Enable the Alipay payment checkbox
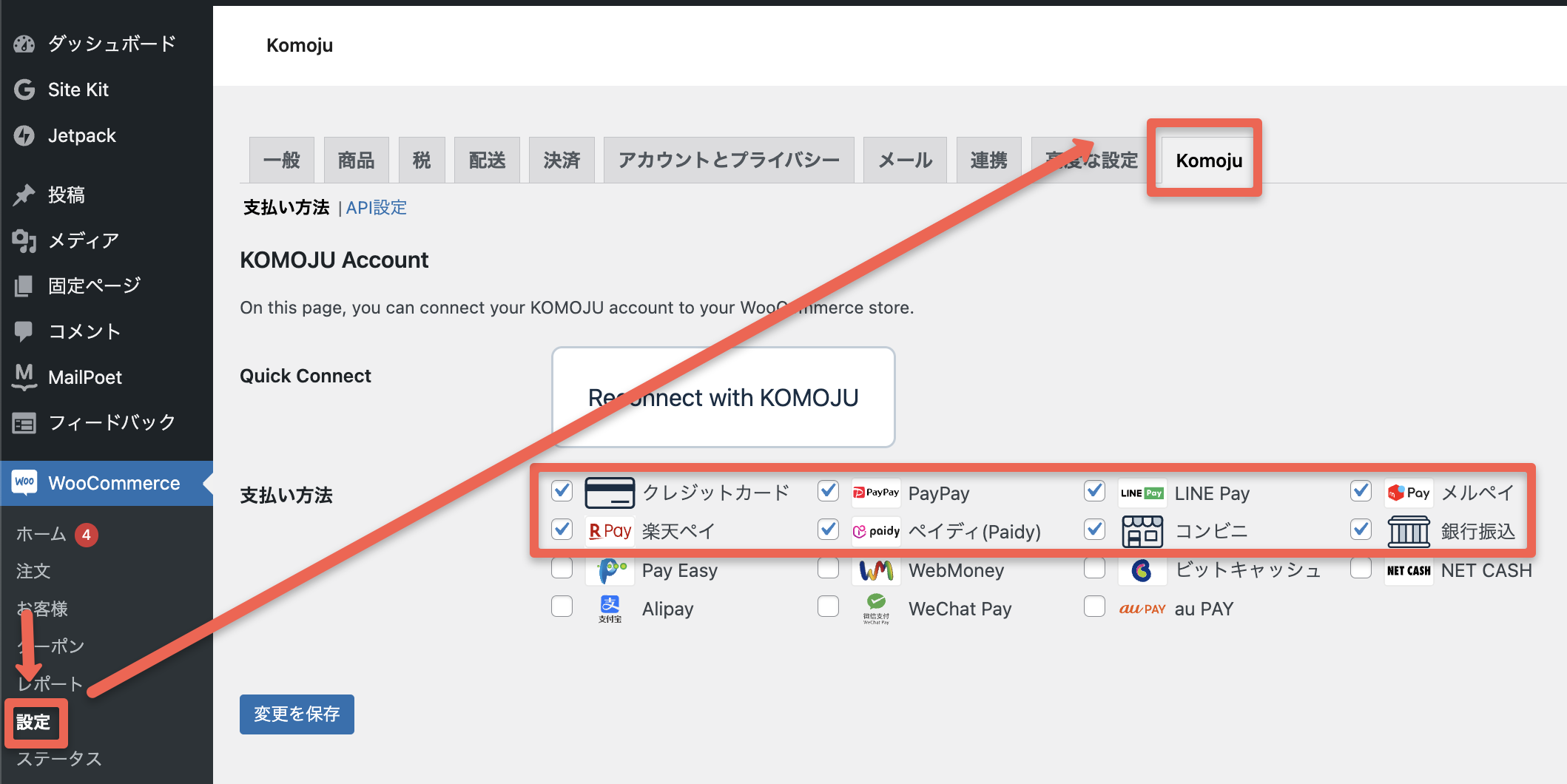 point(562,607)
